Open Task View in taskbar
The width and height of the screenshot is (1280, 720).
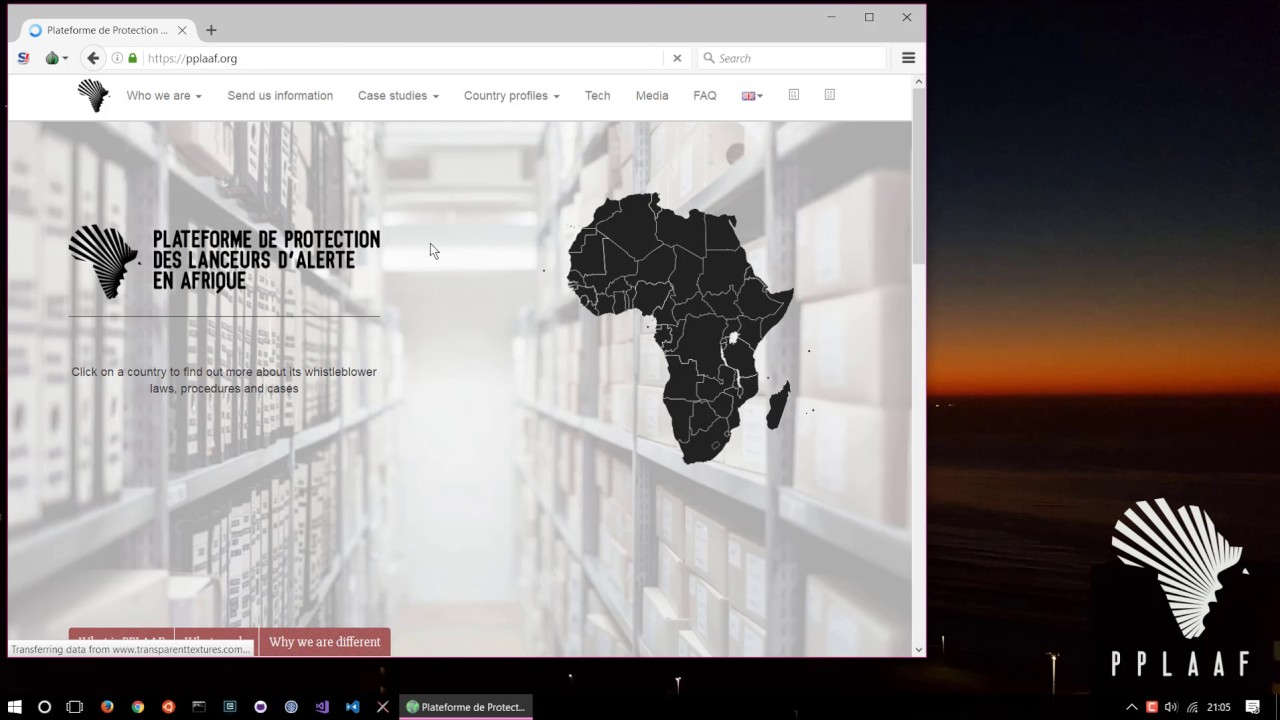tap(74, 707)
